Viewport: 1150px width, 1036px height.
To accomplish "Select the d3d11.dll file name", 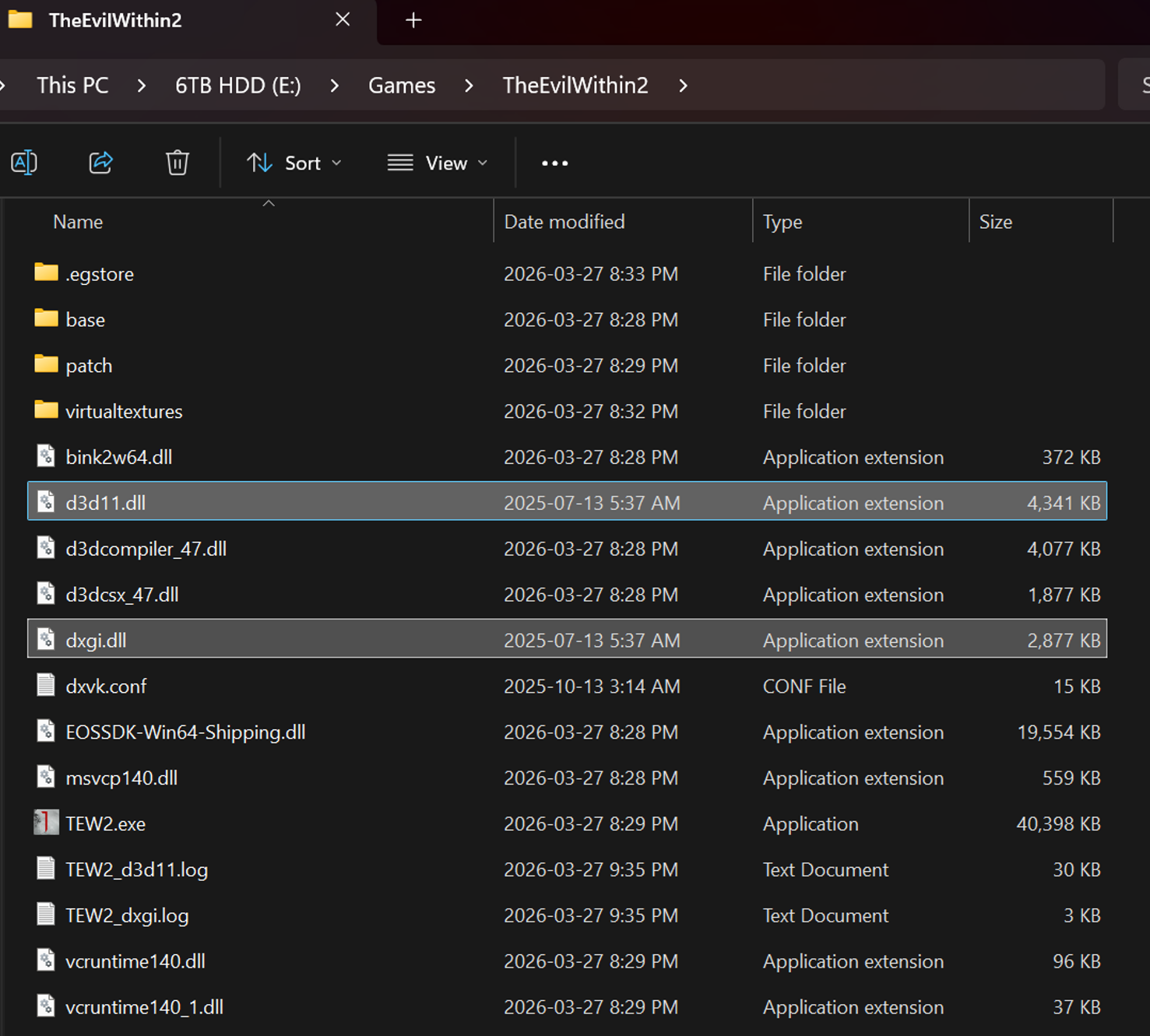I will (x=105, y=503).
